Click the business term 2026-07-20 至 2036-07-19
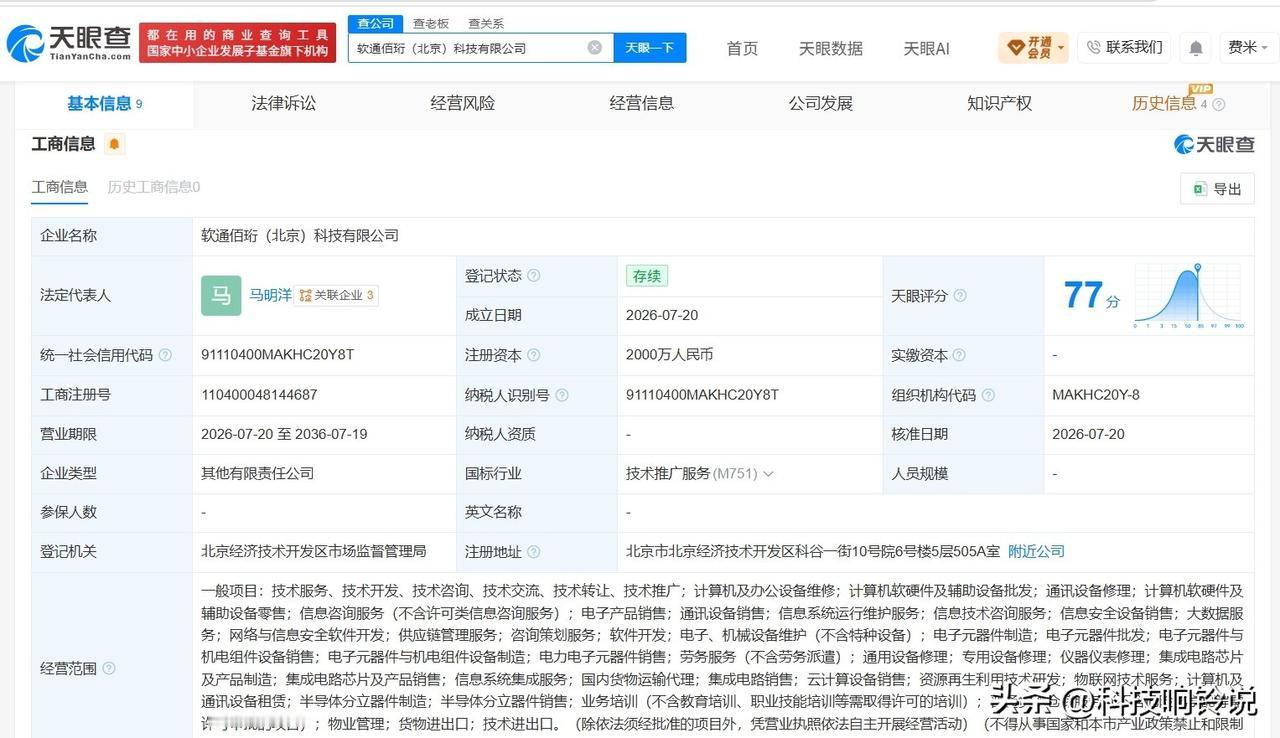 pos(284,434)
